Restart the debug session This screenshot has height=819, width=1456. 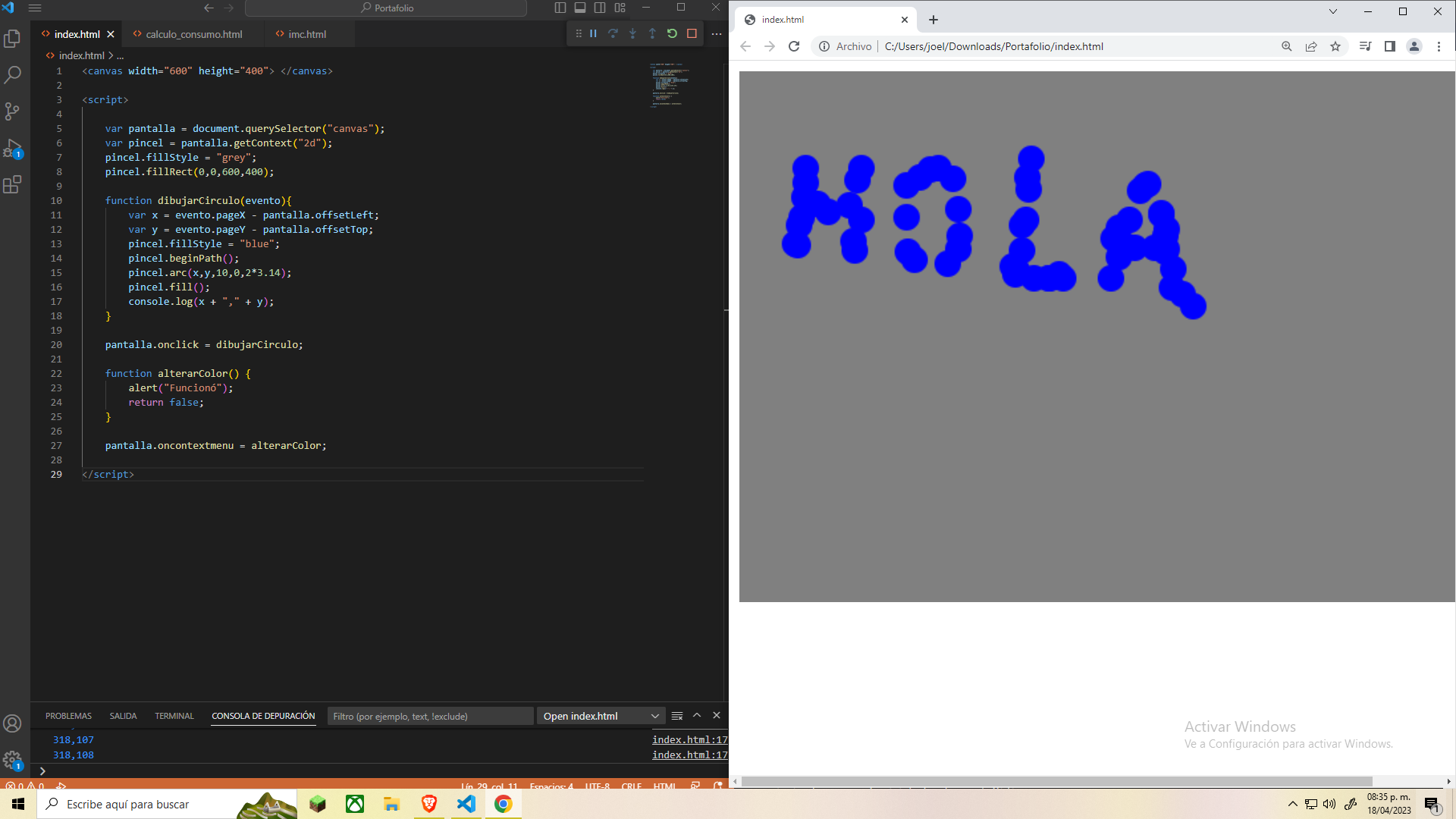[x=672, y=33]
